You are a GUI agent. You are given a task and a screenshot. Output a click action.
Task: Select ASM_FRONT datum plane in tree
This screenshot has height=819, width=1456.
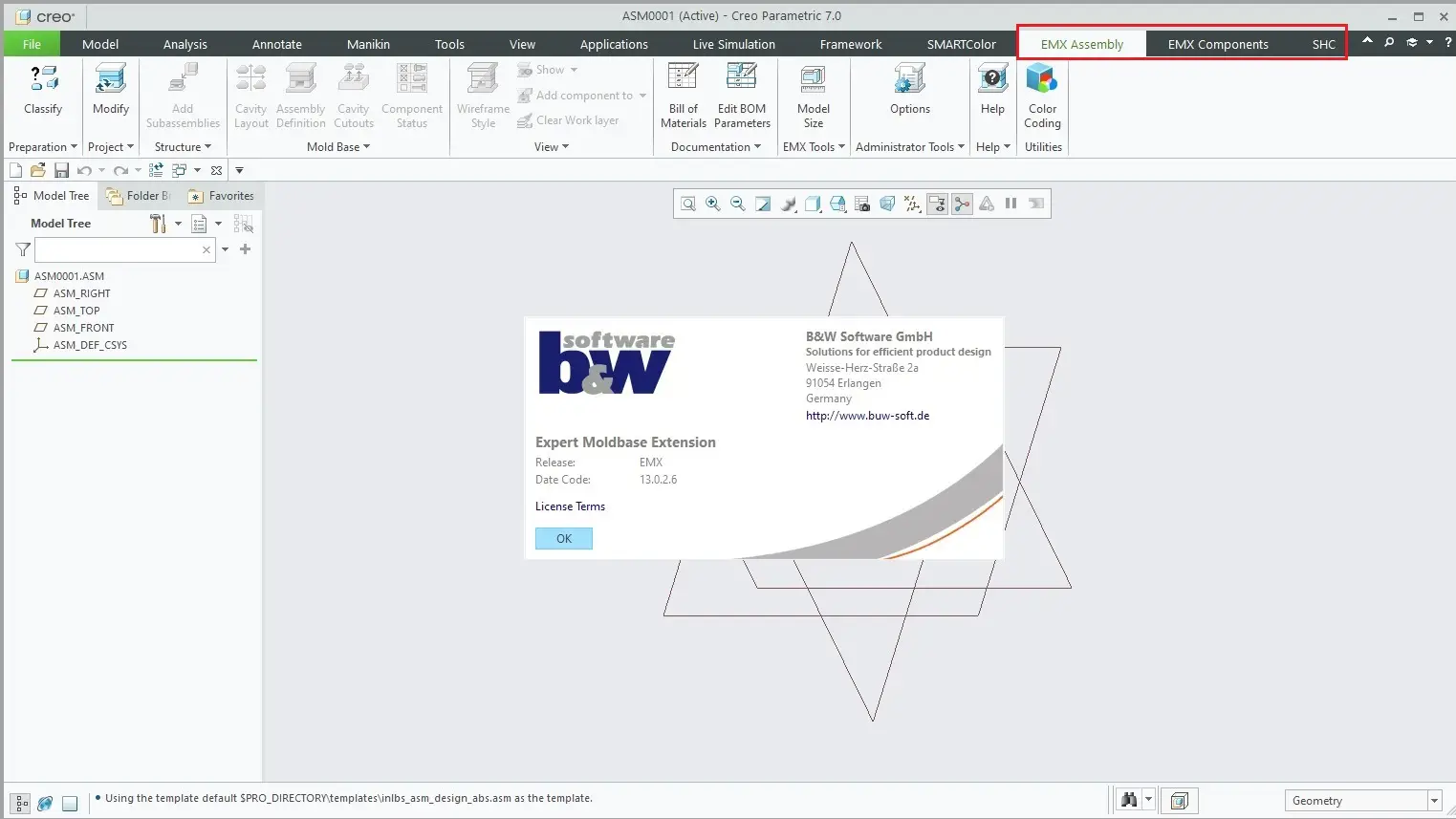(83, 328)
